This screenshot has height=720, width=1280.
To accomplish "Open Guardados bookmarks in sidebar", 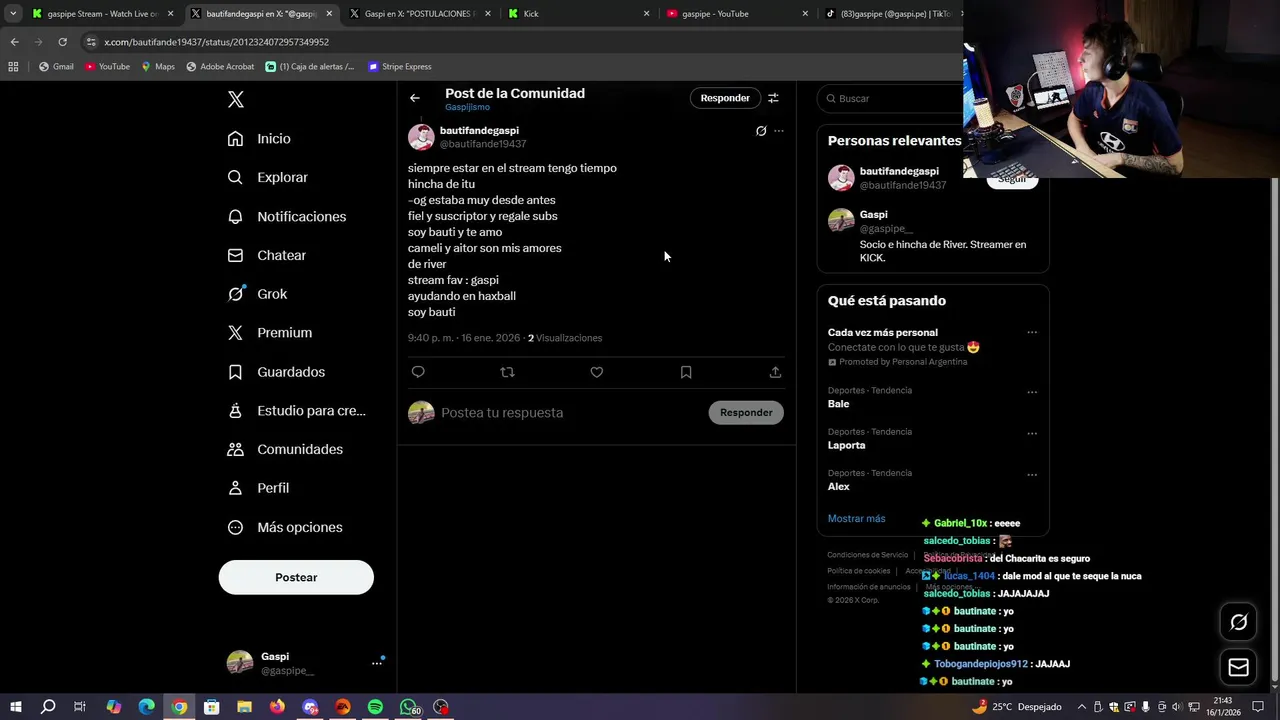I will pos(276,372).
